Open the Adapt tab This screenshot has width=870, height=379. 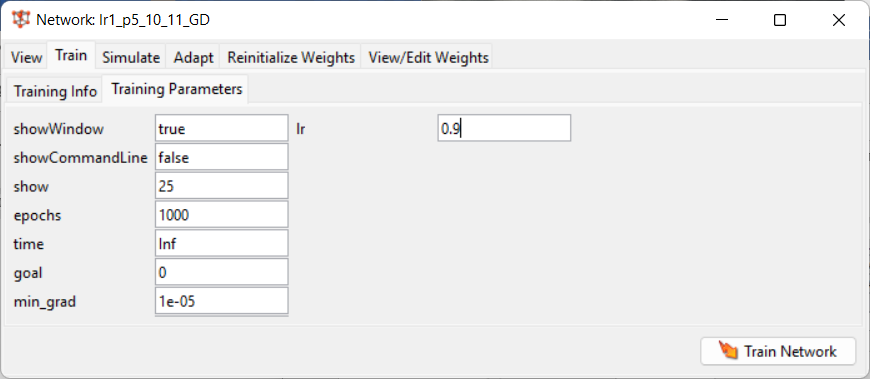point(194,57)
